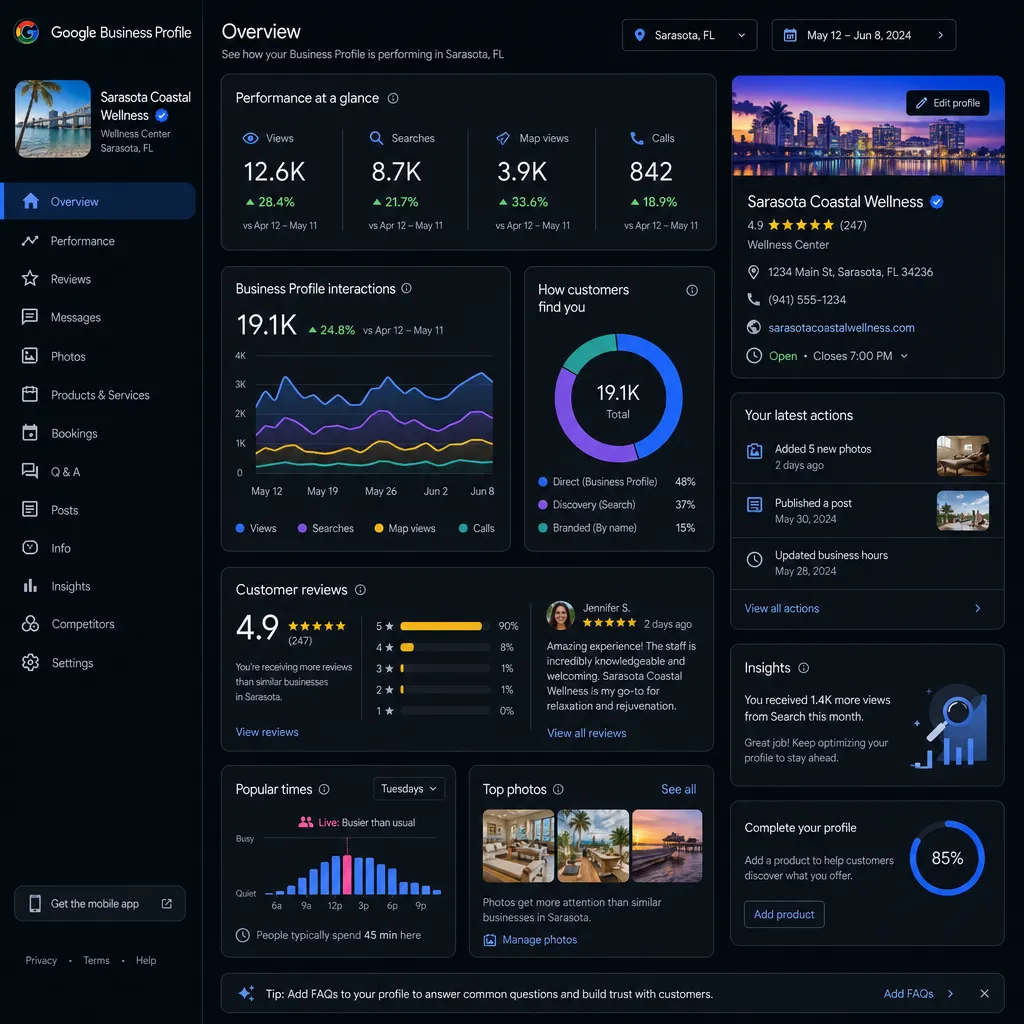Click the Added 5 new photos thumbnail

(x=962, y=455)
